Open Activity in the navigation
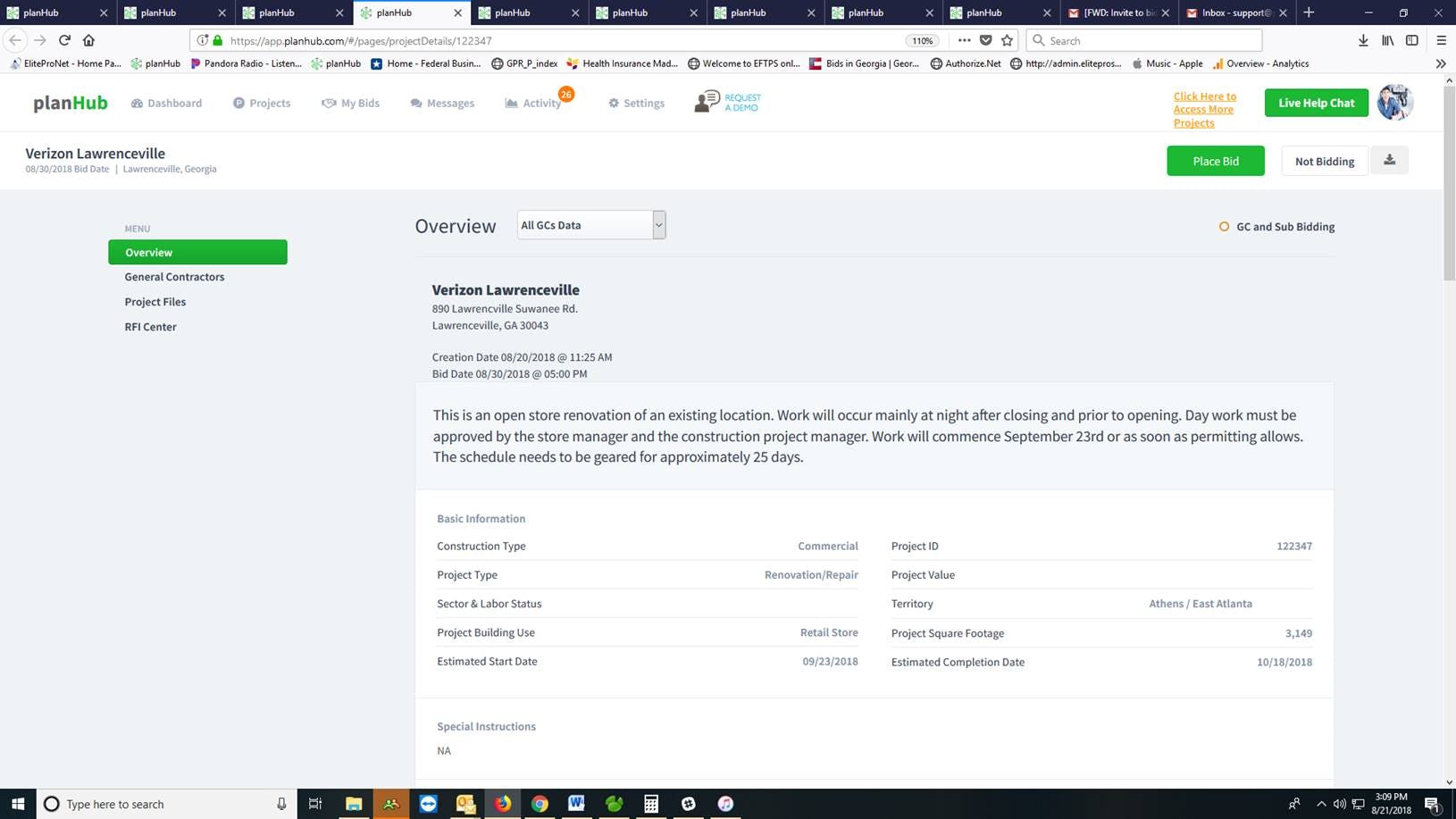This screenshot has height=819, width=1456. [x=534, y=103]
